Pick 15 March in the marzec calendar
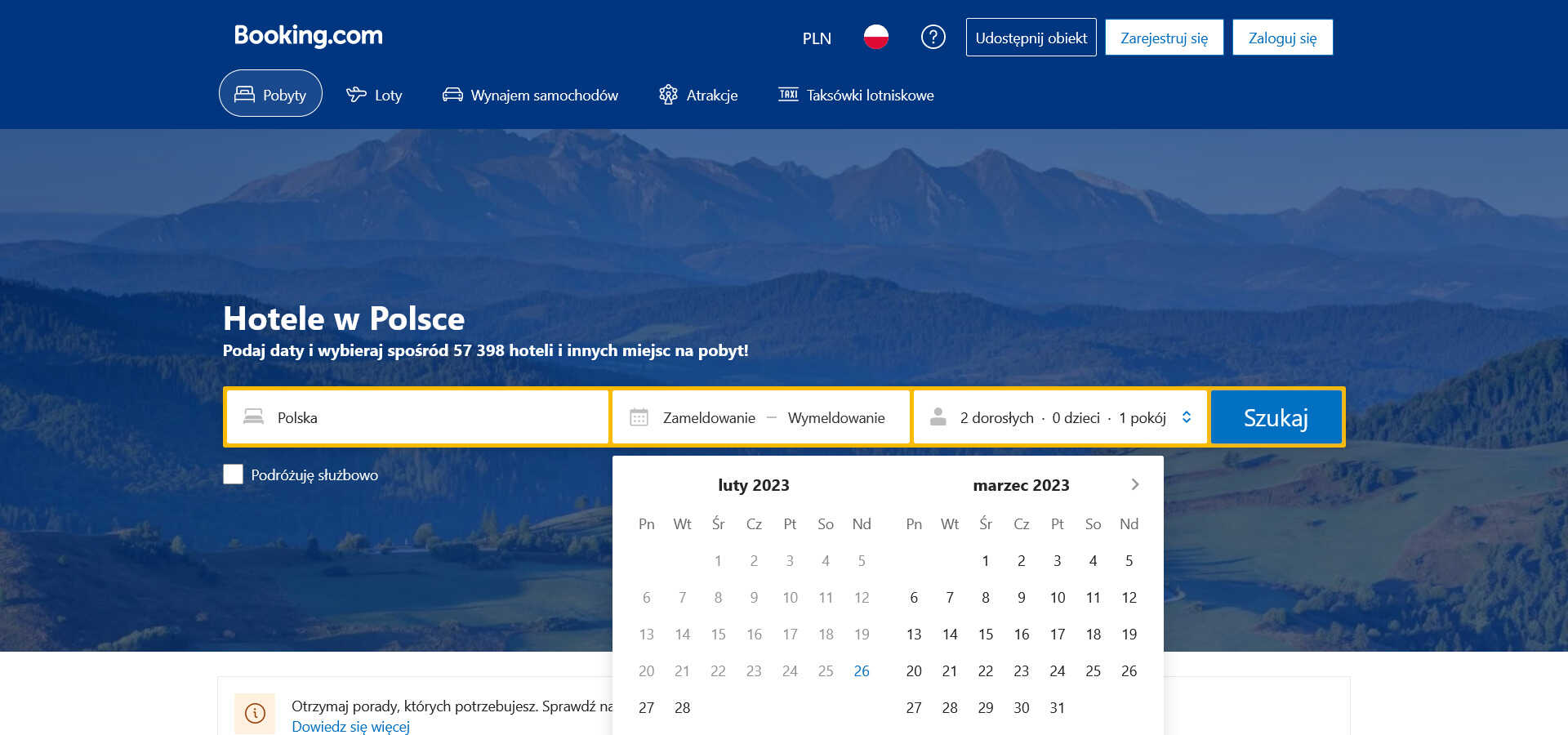 tap(985, 634)
